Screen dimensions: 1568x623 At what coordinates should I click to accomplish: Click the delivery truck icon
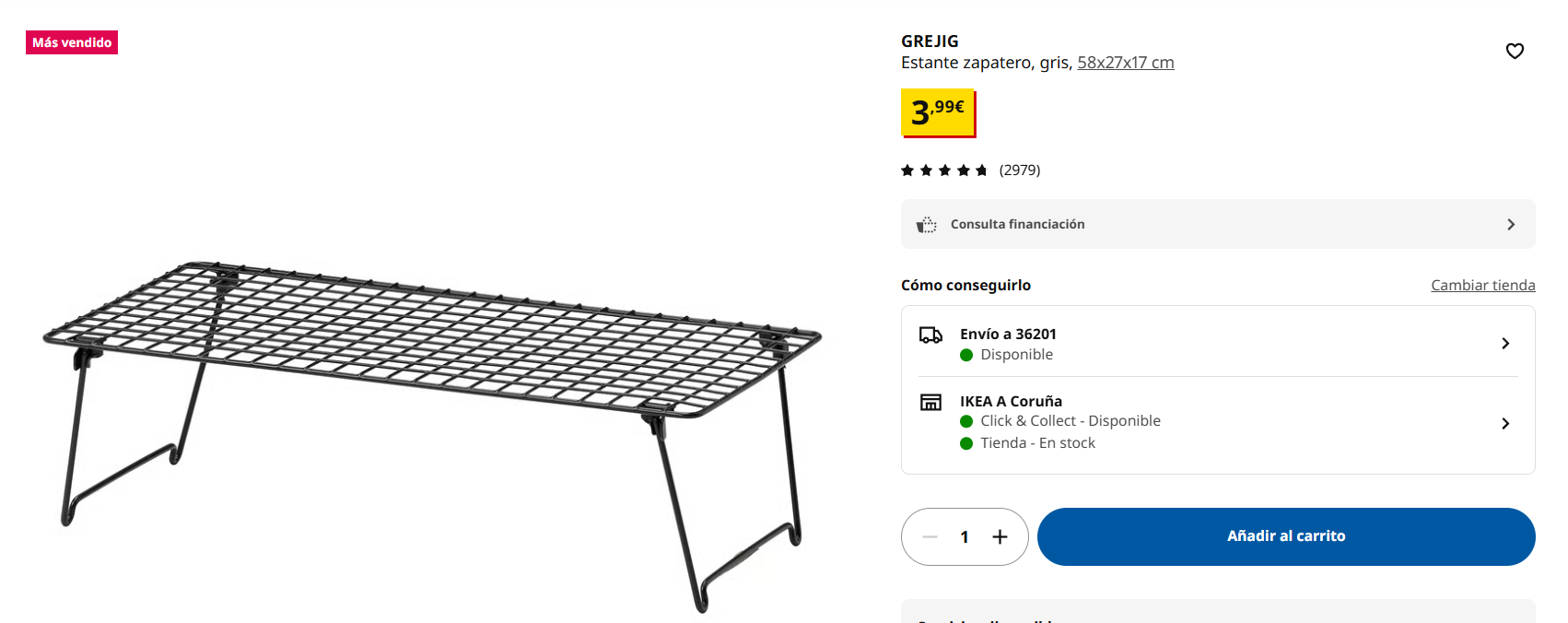930,335
